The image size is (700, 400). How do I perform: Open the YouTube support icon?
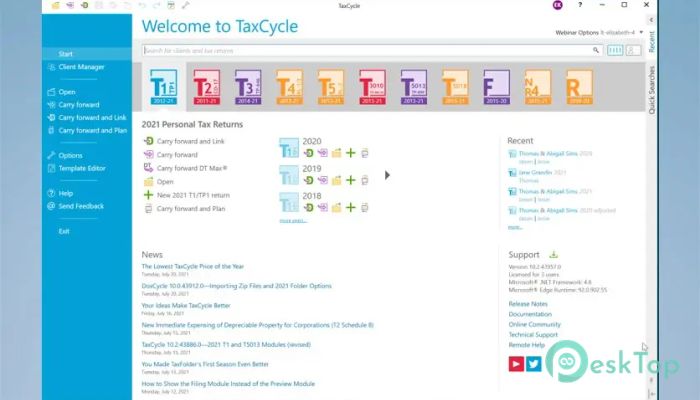(516, 364)
